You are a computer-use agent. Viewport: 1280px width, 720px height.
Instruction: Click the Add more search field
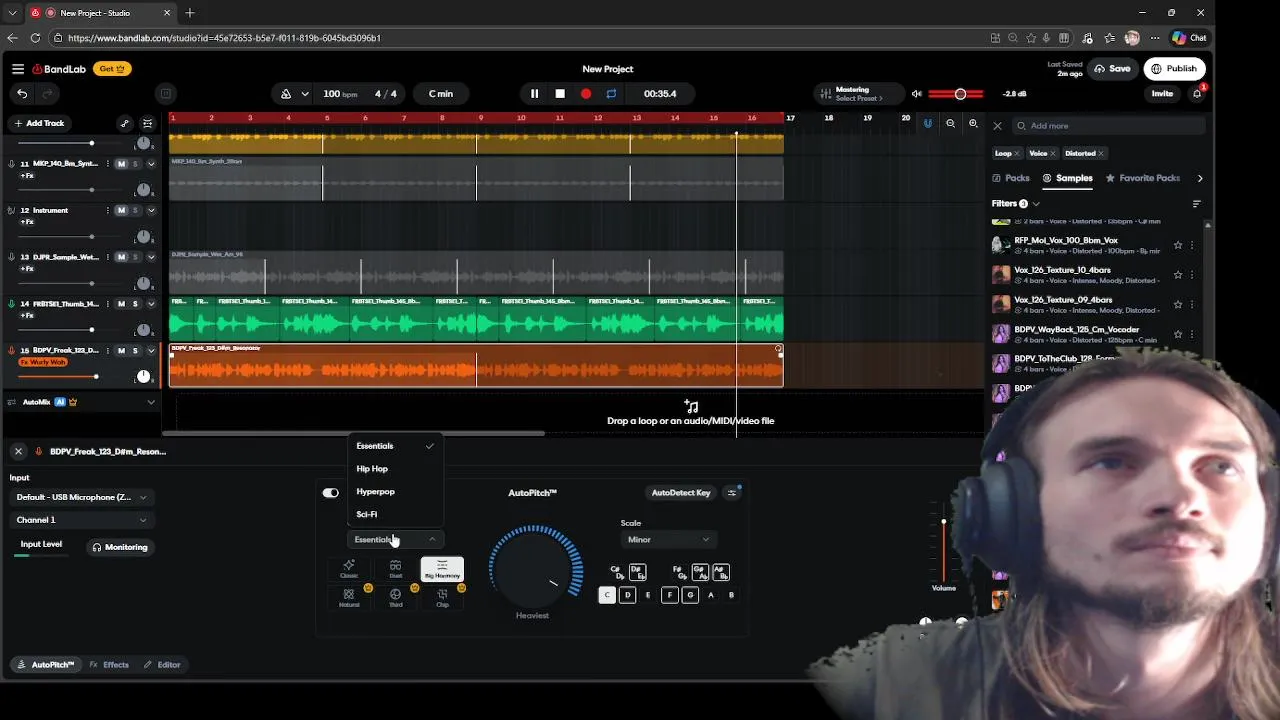[1110, 126]
